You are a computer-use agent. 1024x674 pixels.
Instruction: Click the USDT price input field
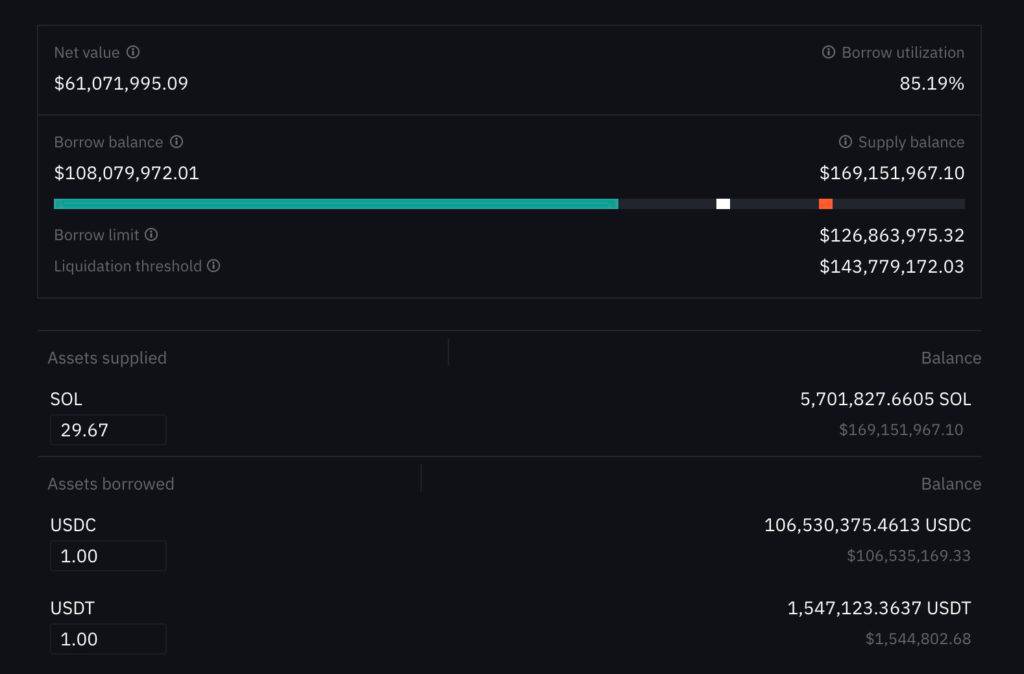tap(108, 639)
